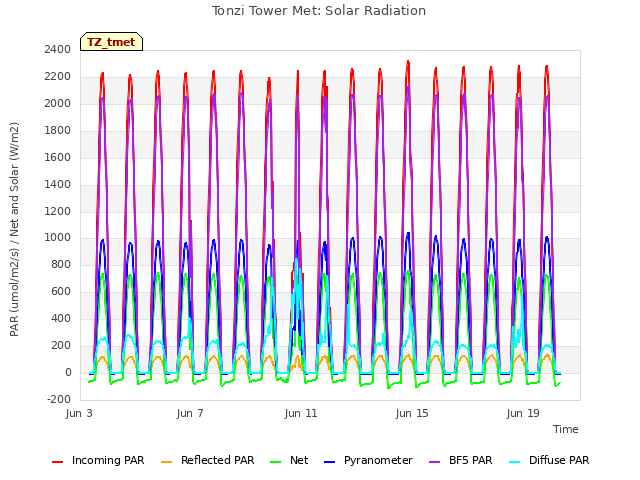Toggle the Diffuse PAR legend entry
Image resolution: width=640 pixels, height=480 pixels.
coord(549,460)
